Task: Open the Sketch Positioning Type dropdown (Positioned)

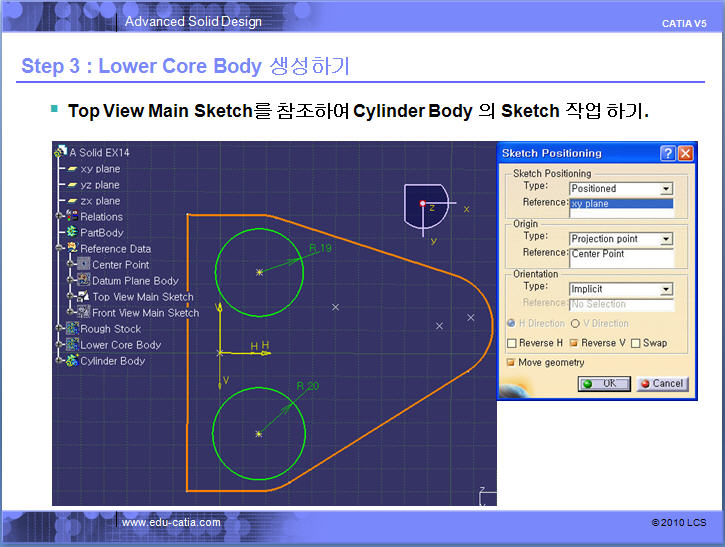Action: coord(666,189)
